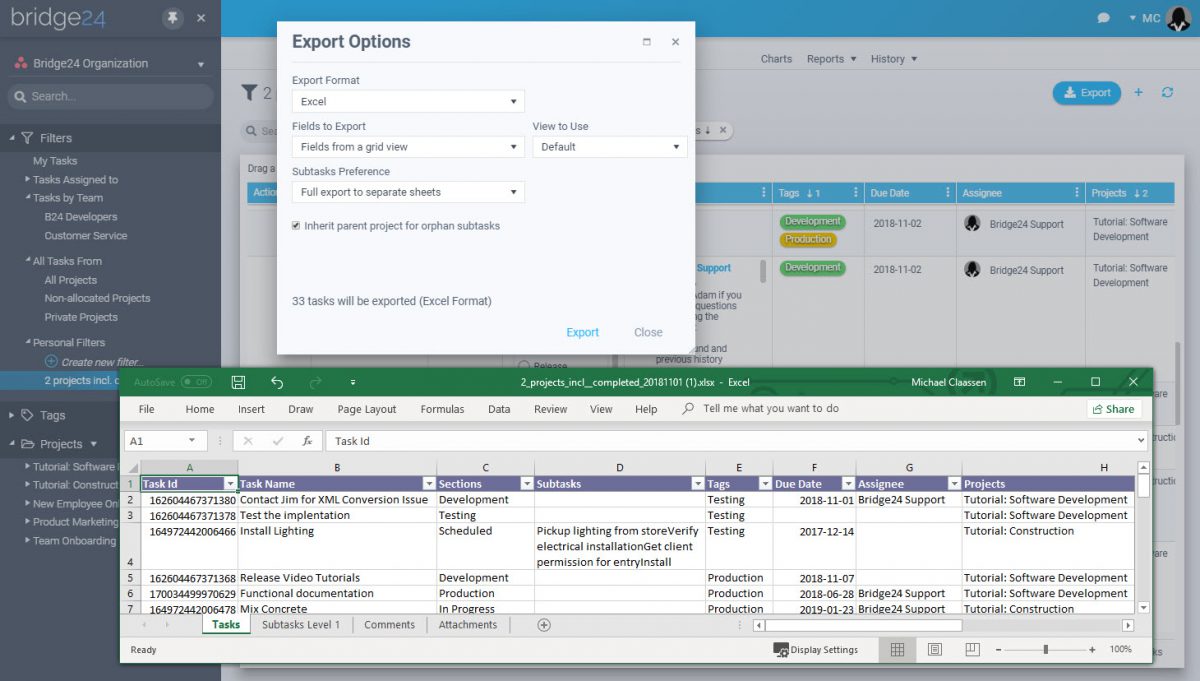Open Task Name column filter dropdown
This screenshot has height=681, width=1200.
click(428, 484)
